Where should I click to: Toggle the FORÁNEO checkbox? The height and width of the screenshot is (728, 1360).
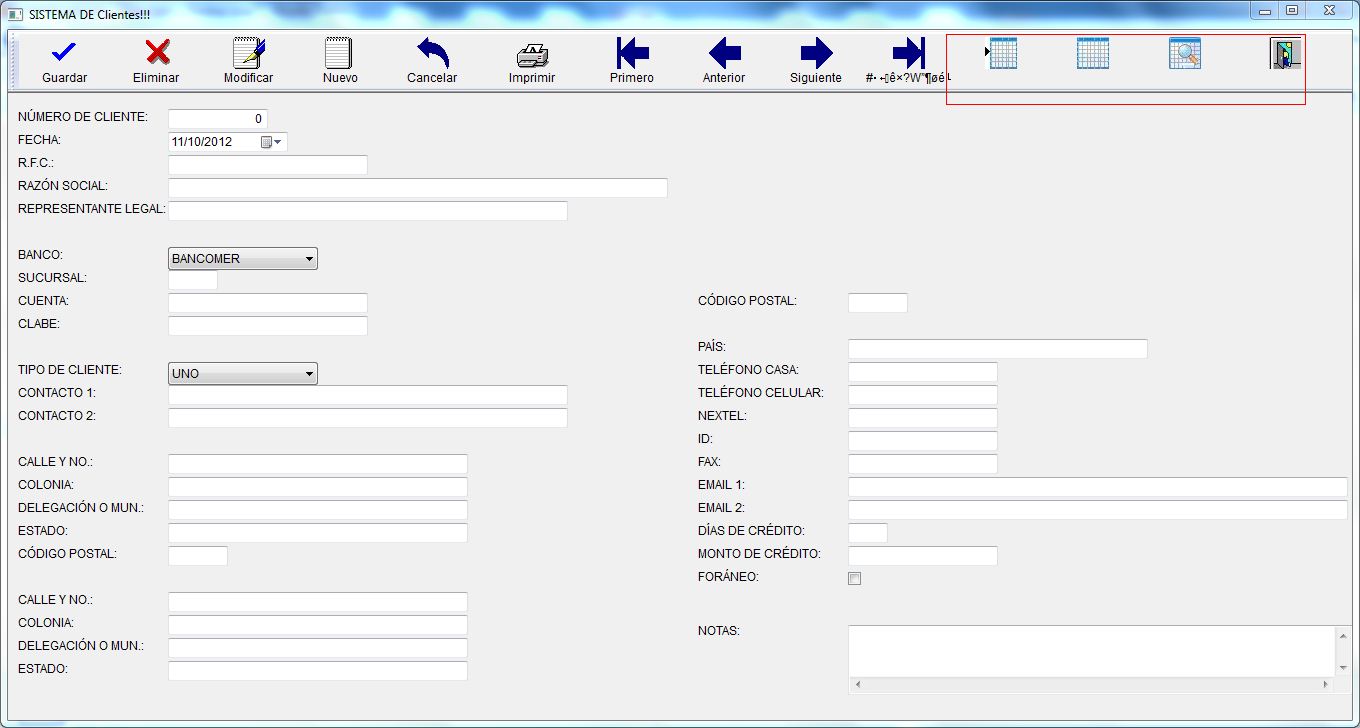853,577
